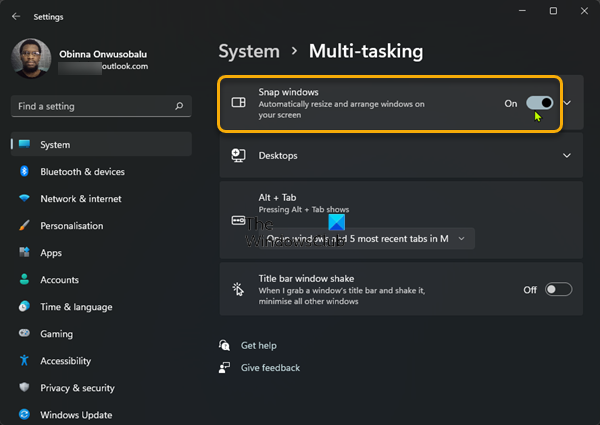Select System in the sidebar

tap(55, 145)
